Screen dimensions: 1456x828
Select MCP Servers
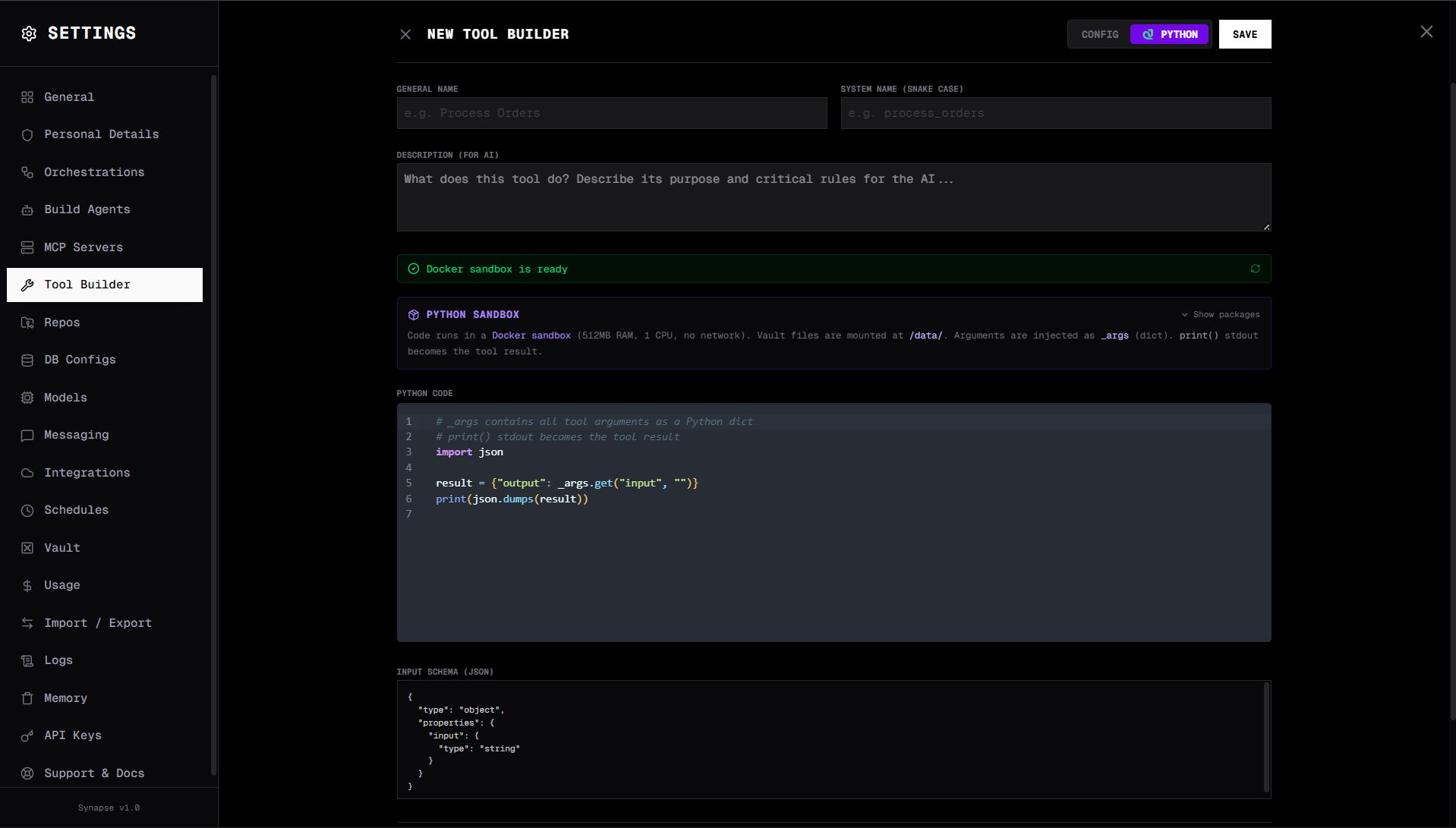coord(105,247)
